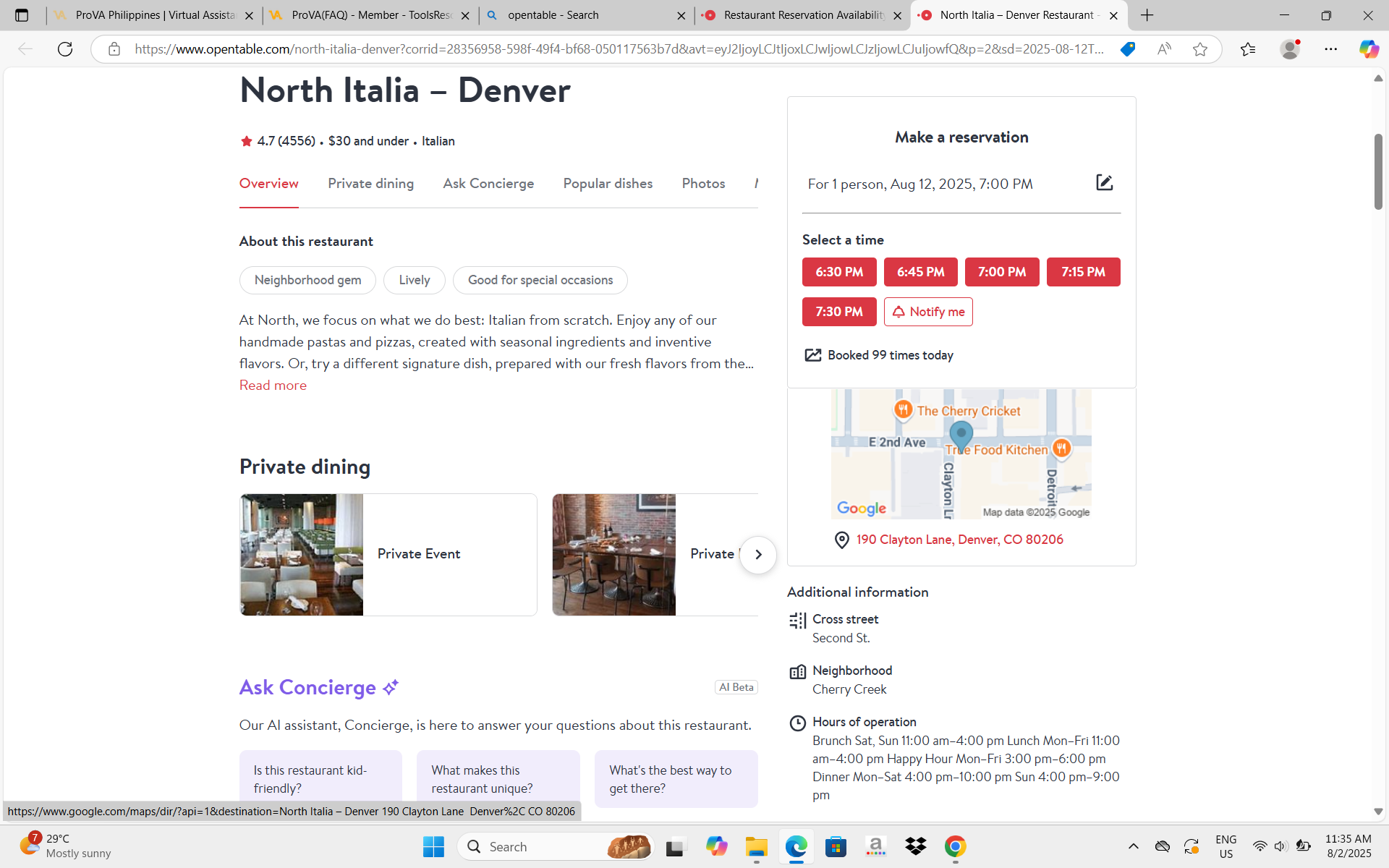Click the Neighborhood gem tag
1389x868 pixels.
click(x=307, y=280)
